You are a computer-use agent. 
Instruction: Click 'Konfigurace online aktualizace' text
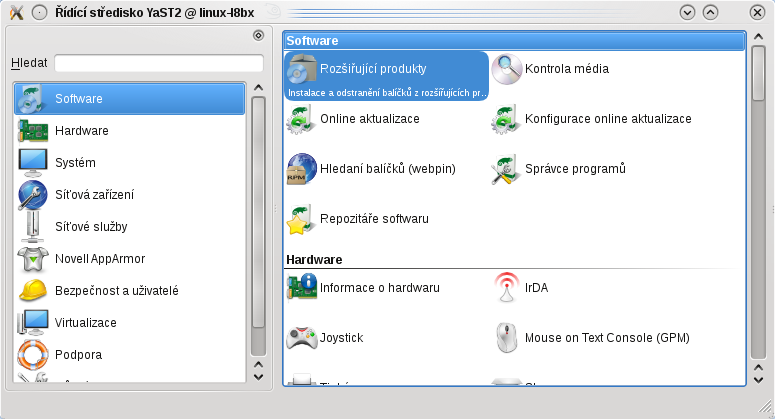point(608,119)
